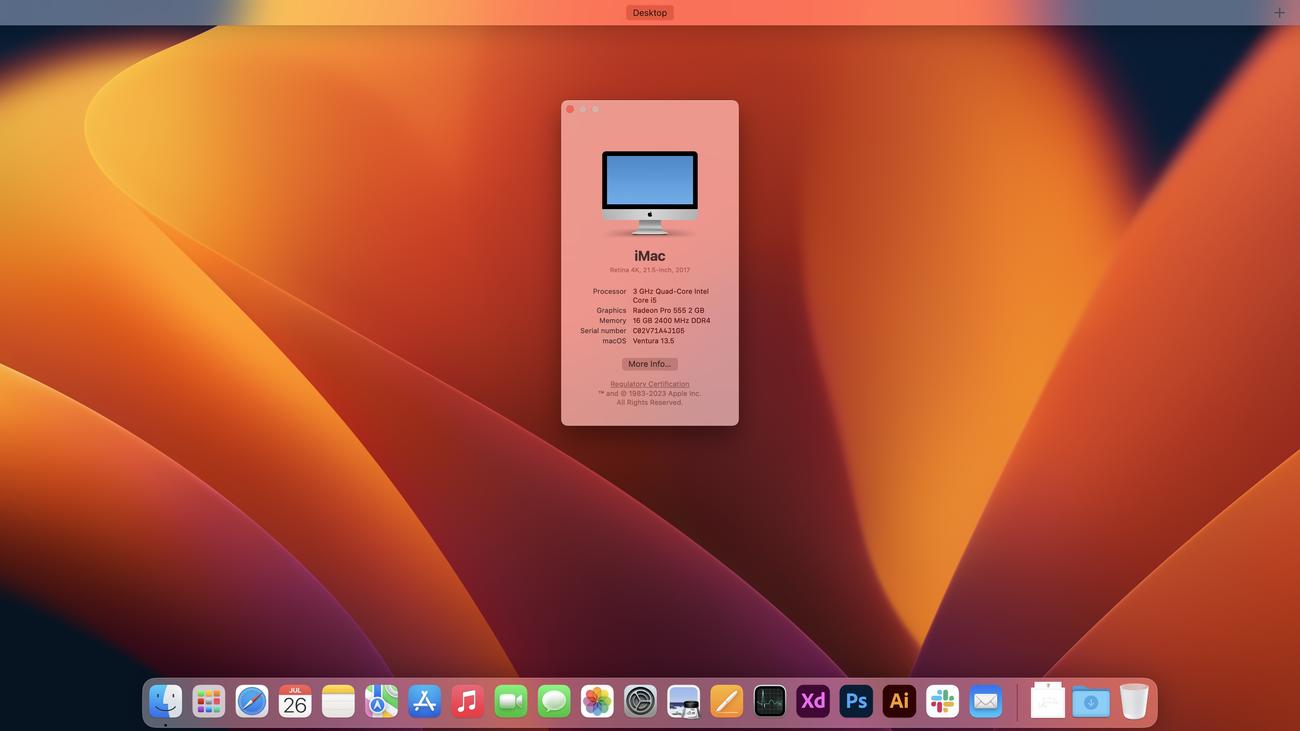The width and height of the screenshot is (1300, 731).
Task: Click the 16 GB 2400 MHz DDR4 text
Action: [671, 321]
